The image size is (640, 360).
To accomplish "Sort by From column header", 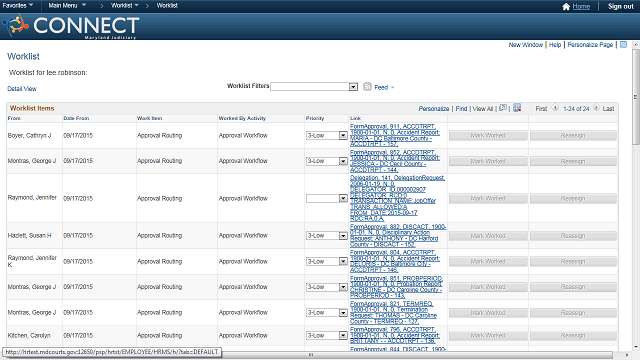I will click(14, 118).
